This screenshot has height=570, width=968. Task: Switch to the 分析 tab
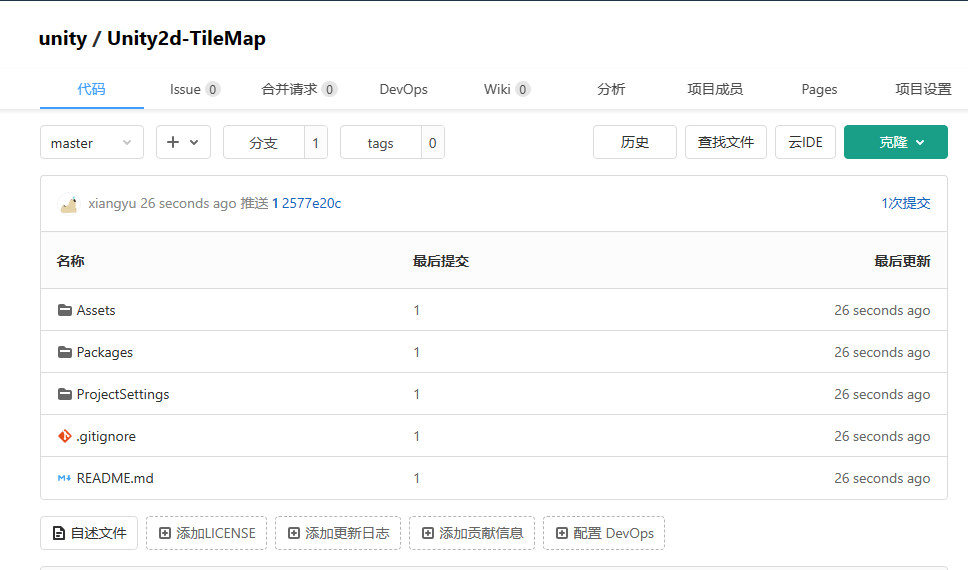tap(611, 89)
